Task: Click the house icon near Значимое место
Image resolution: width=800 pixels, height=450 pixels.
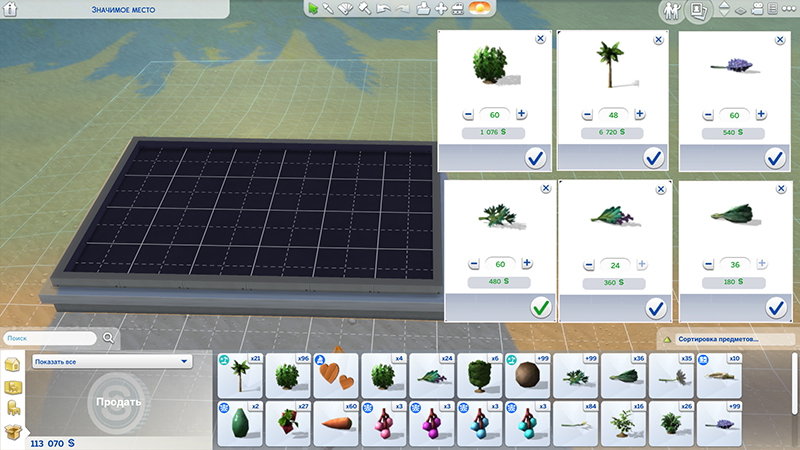Action: pyautogui.click(x=10, y=9)
